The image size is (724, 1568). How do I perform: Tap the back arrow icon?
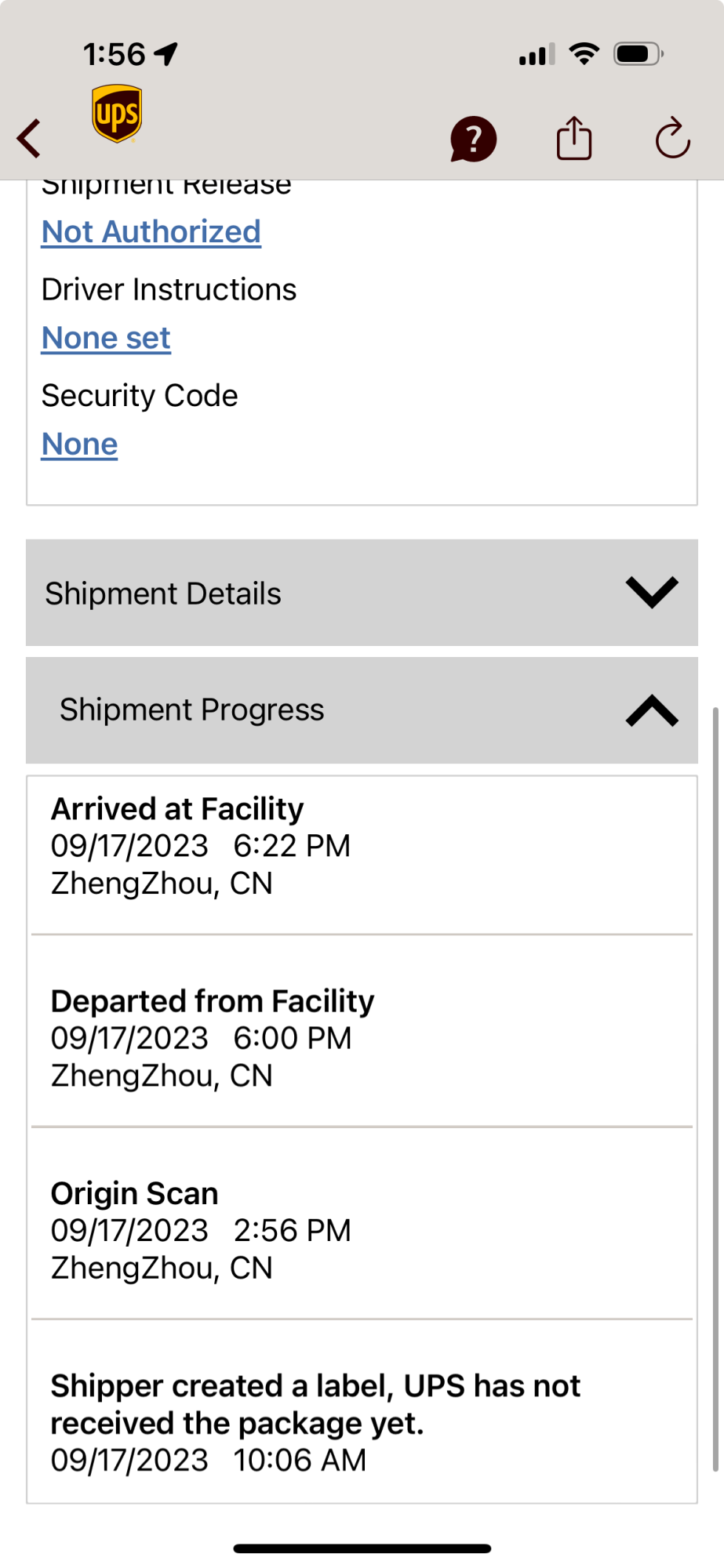click(x=29, y=139)
